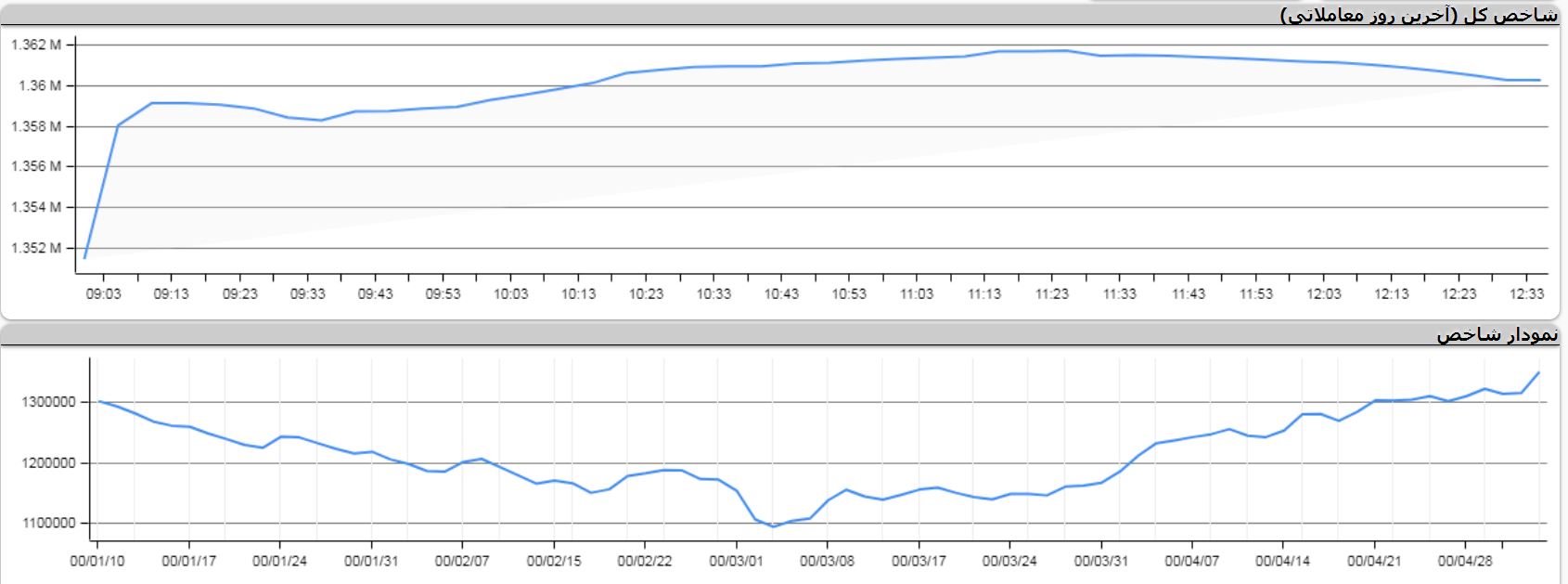The height and width of the screenshot is (584, 1568).
Task: Click the 1.352 M y-axis value
Action: click(x=36, y=248)
